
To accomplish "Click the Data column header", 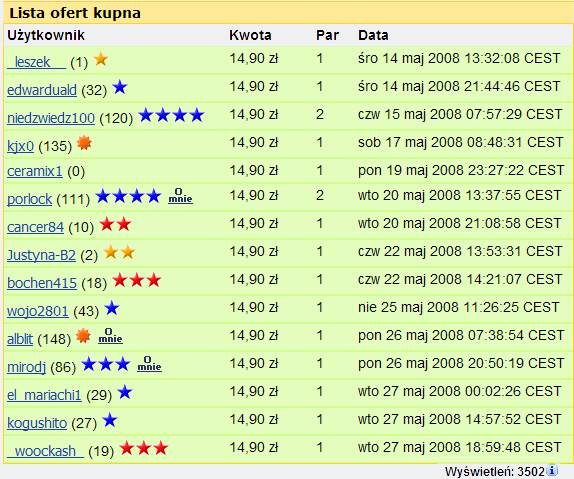I will [373, 35].
